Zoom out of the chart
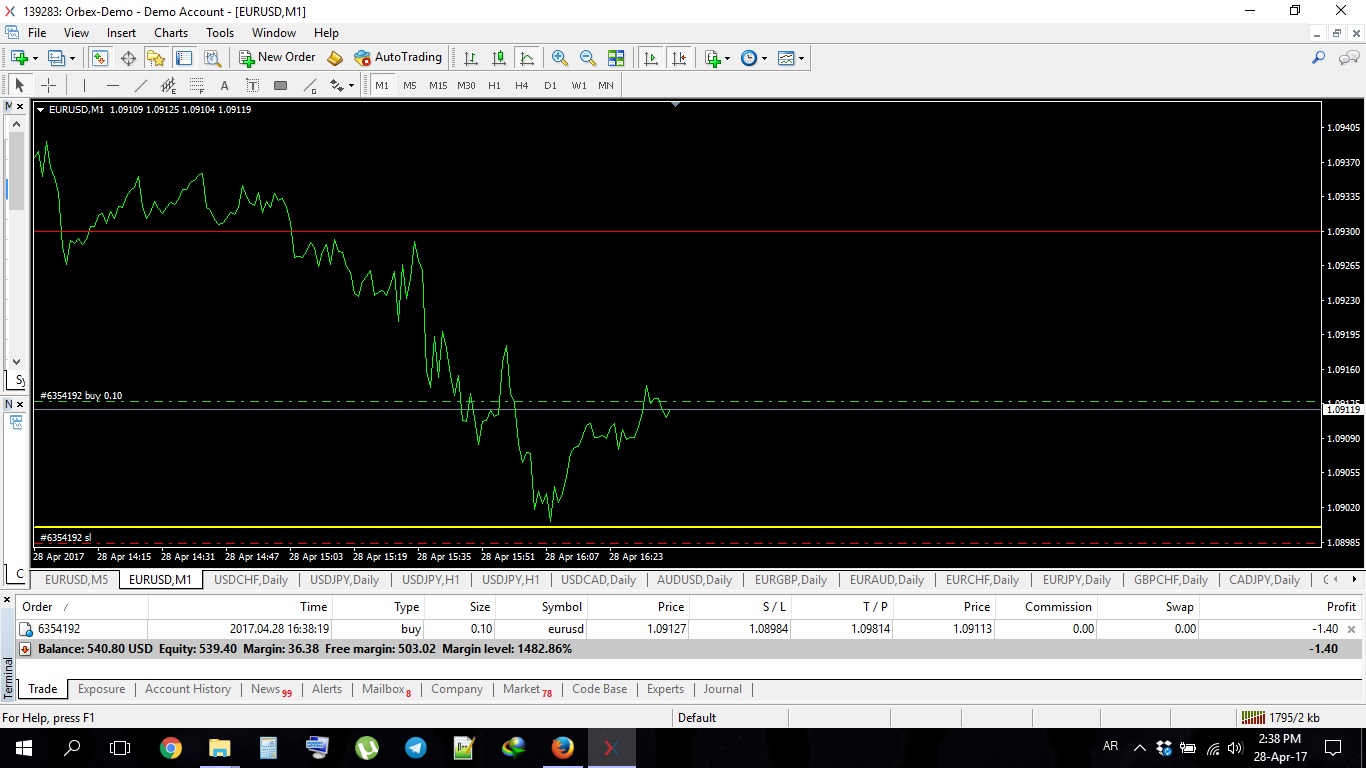Viewport: 1366px width, 768px height. click(x=588, y=58)
